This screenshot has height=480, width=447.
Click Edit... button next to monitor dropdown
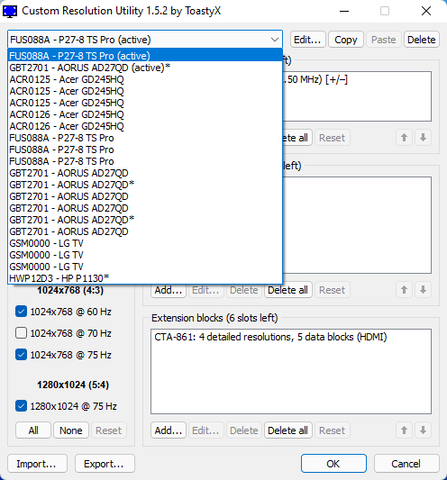307,40
